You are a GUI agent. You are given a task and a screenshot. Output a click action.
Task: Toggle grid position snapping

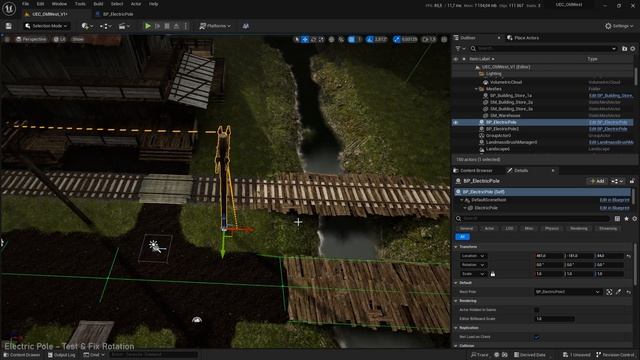(x=351, y=40)
